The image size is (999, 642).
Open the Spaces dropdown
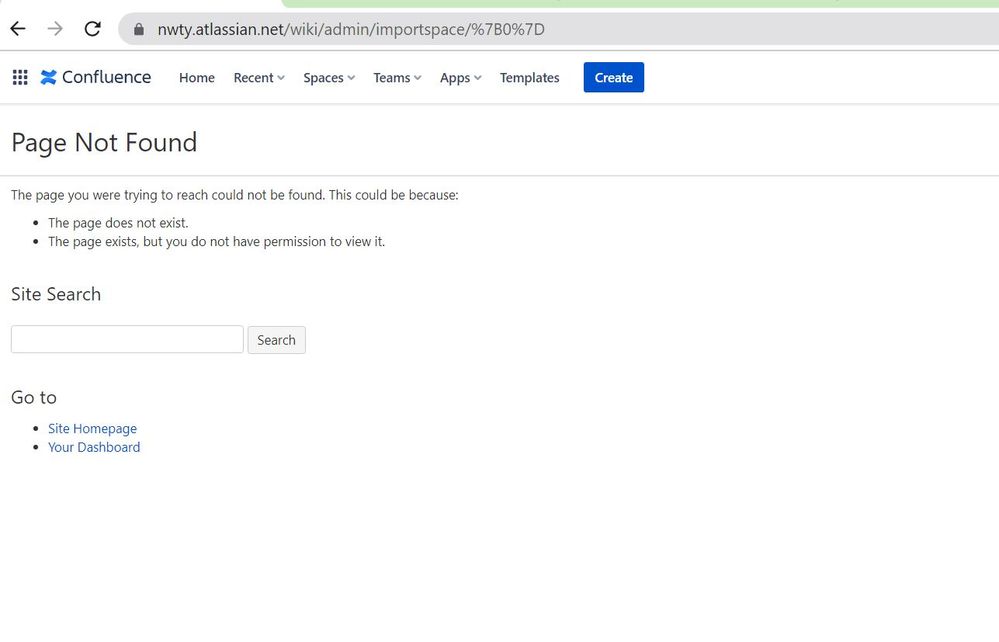328,78
